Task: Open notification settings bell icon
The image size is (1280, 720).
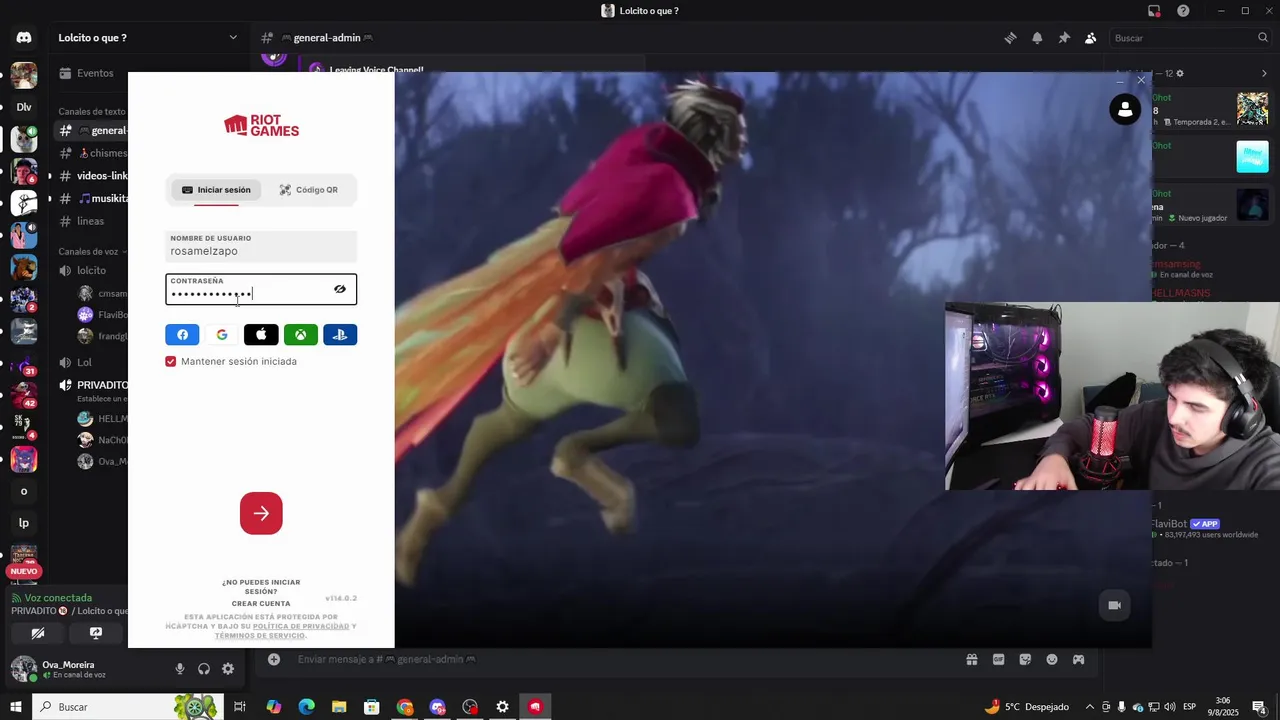Action: (x=1037, y=38)
